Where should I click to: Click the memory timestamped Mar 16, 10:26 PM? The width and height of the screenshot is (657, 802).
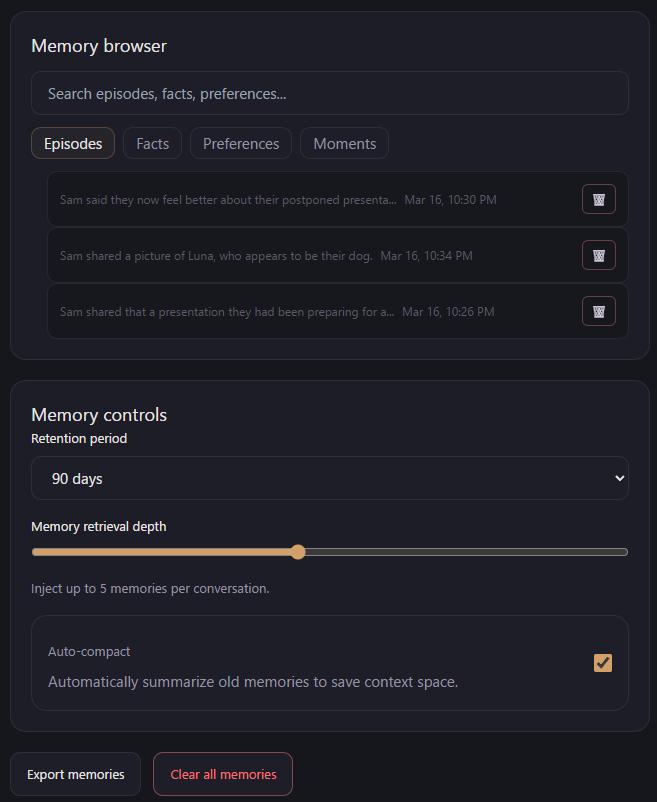pyautogui.click(x=300, y=311)
